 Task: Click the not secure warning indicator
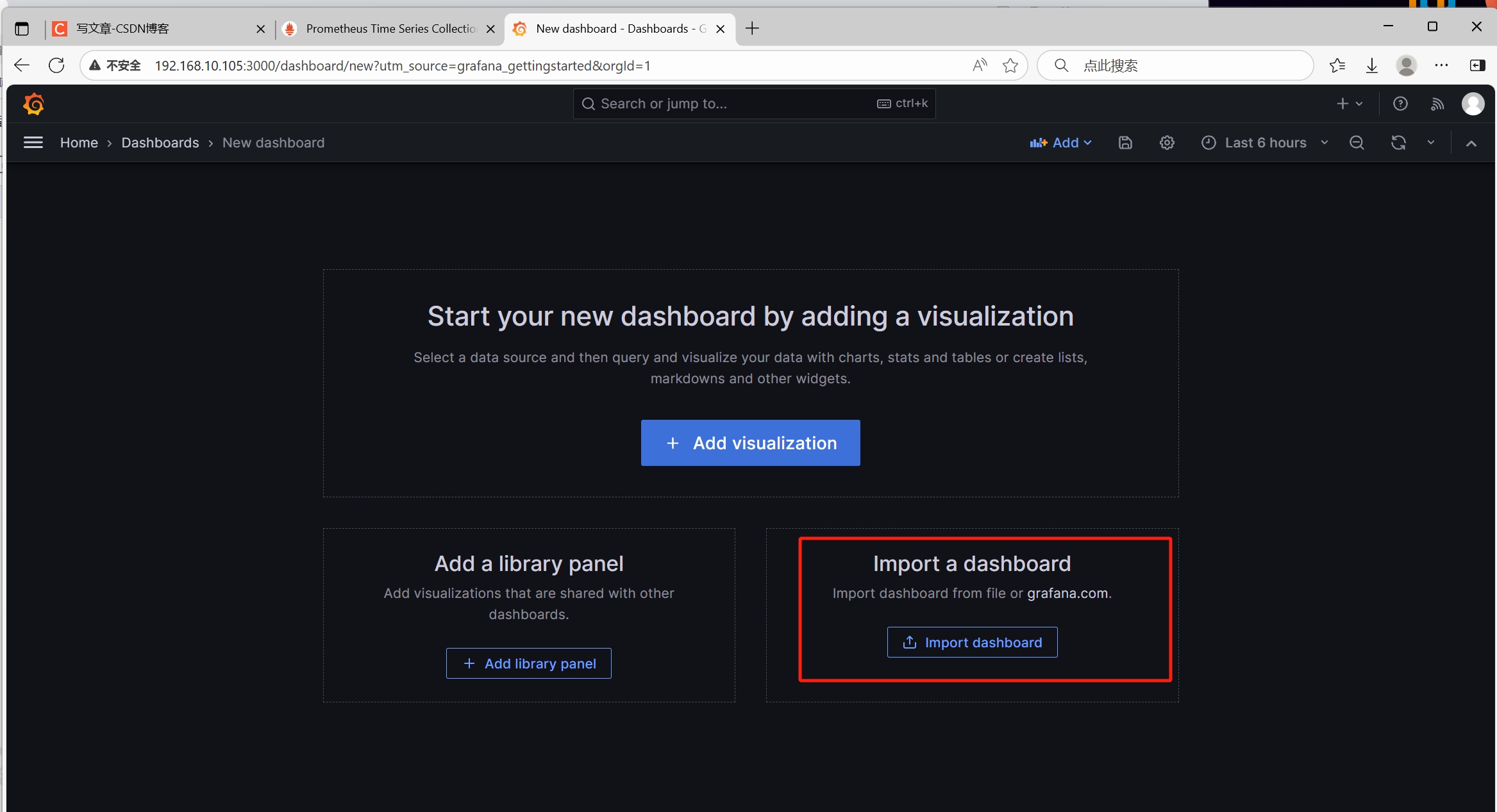115,65
